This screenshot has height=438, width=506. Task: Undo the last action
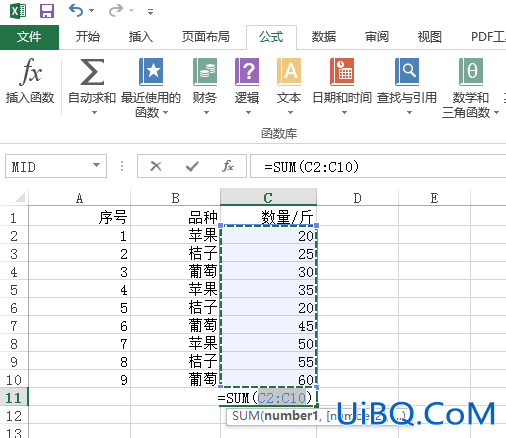point(76,11)
